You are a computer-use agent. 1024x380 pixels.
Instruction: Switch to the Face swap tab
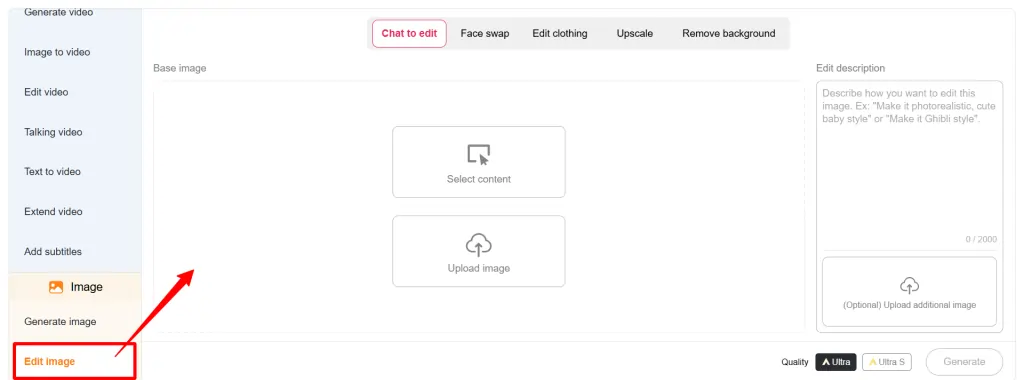coord(485,33)
